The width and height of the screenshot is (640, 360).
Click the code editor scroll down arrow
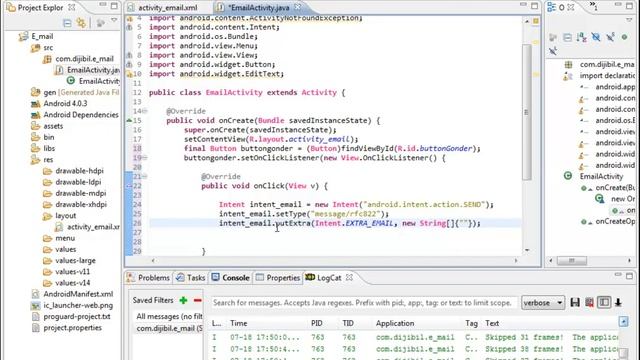click(527, 250)
